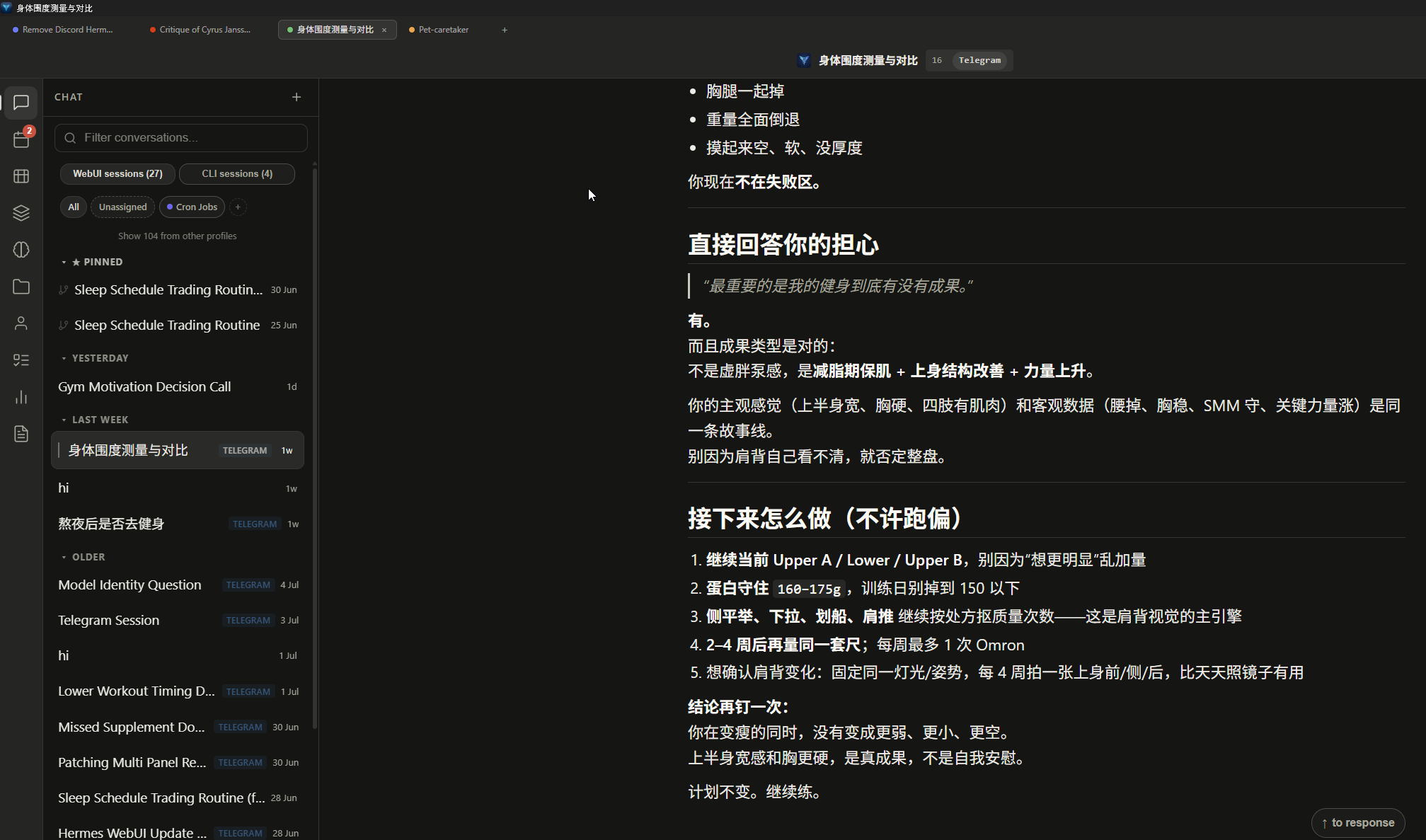Open Missed Supplement Do... conversation

click(x=178, y=727)
